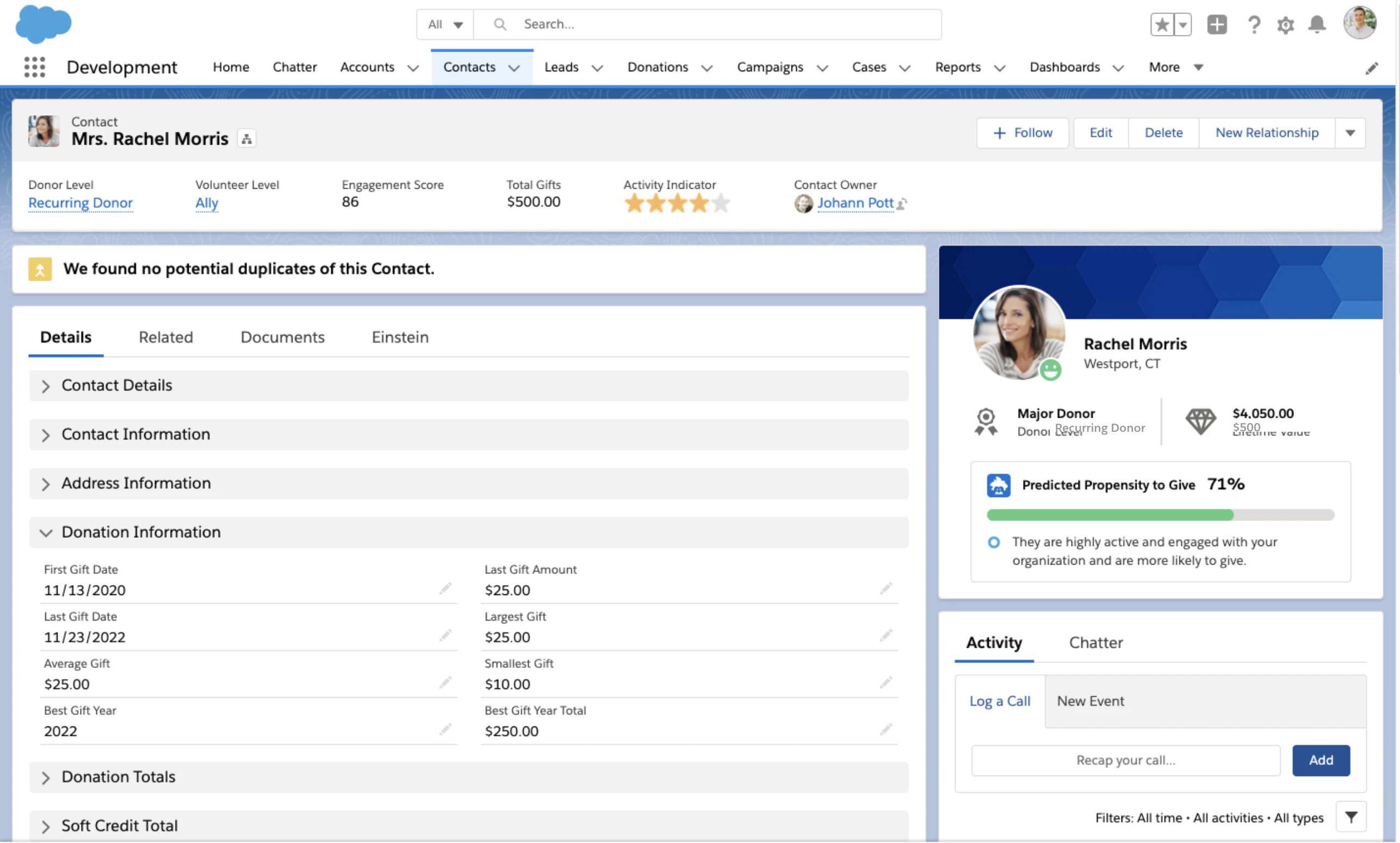Open the All search scope dropdown

point(445,24)
